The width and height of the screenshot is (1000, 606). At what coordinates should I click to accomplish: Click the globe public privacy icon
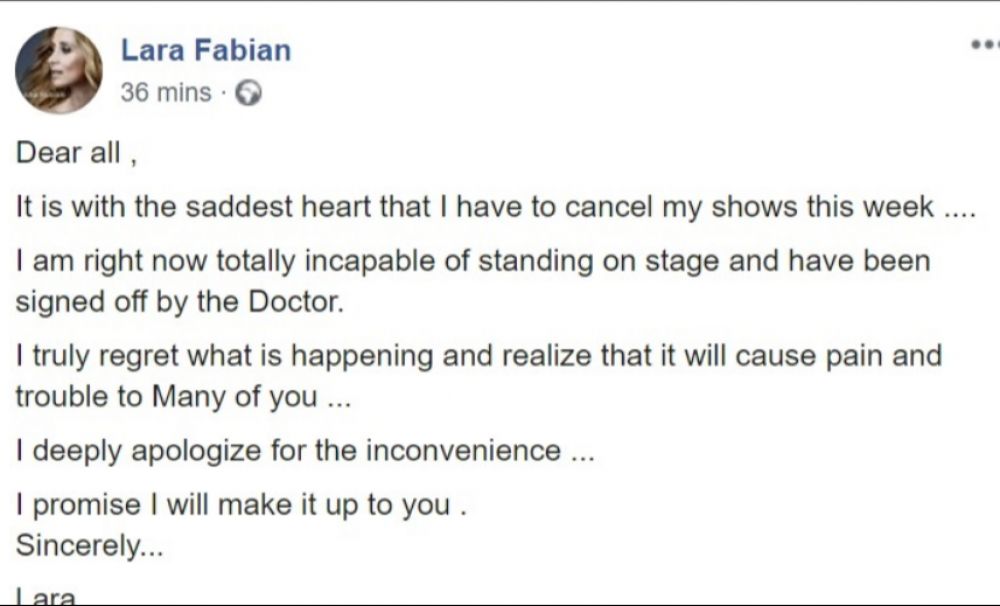249,93
